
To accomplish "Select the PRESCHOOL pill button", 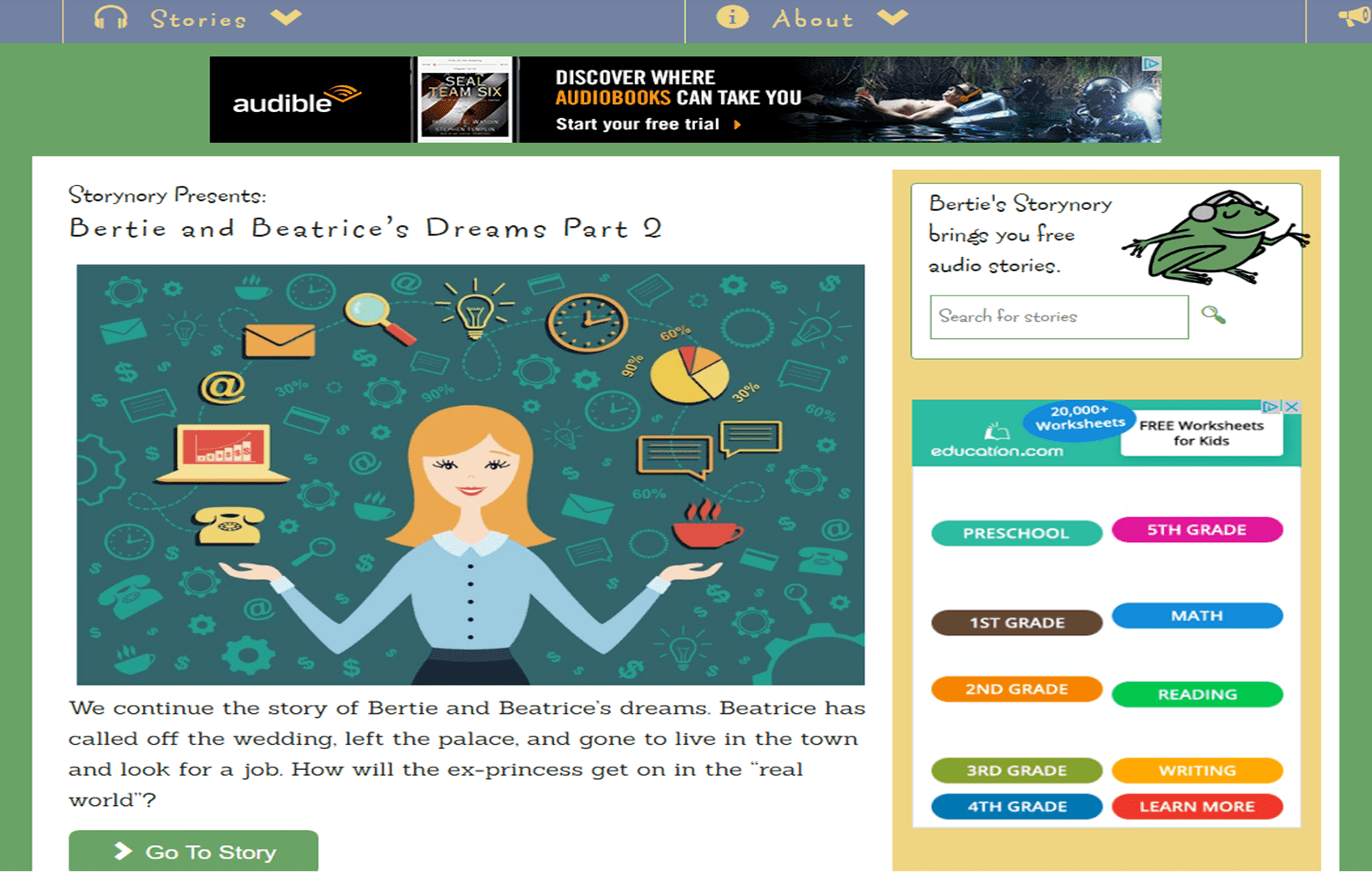I will [x=1016, y=533].
